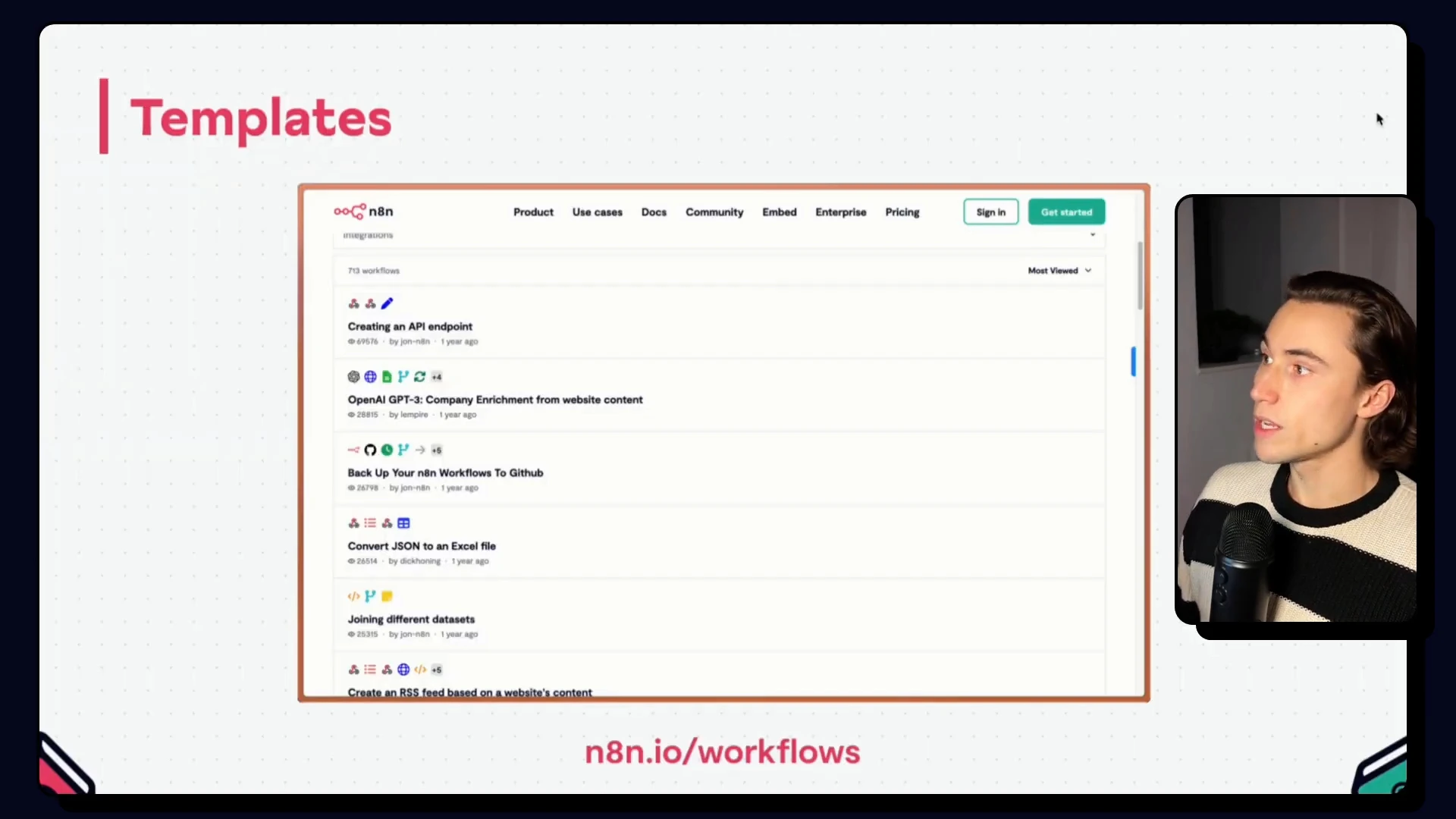The height and width of the screenshot is (819, 1456).
Task: Click the red list icon above Convert JSON to an Excel file
Action: pyautogui.click(x=370, y=523)
